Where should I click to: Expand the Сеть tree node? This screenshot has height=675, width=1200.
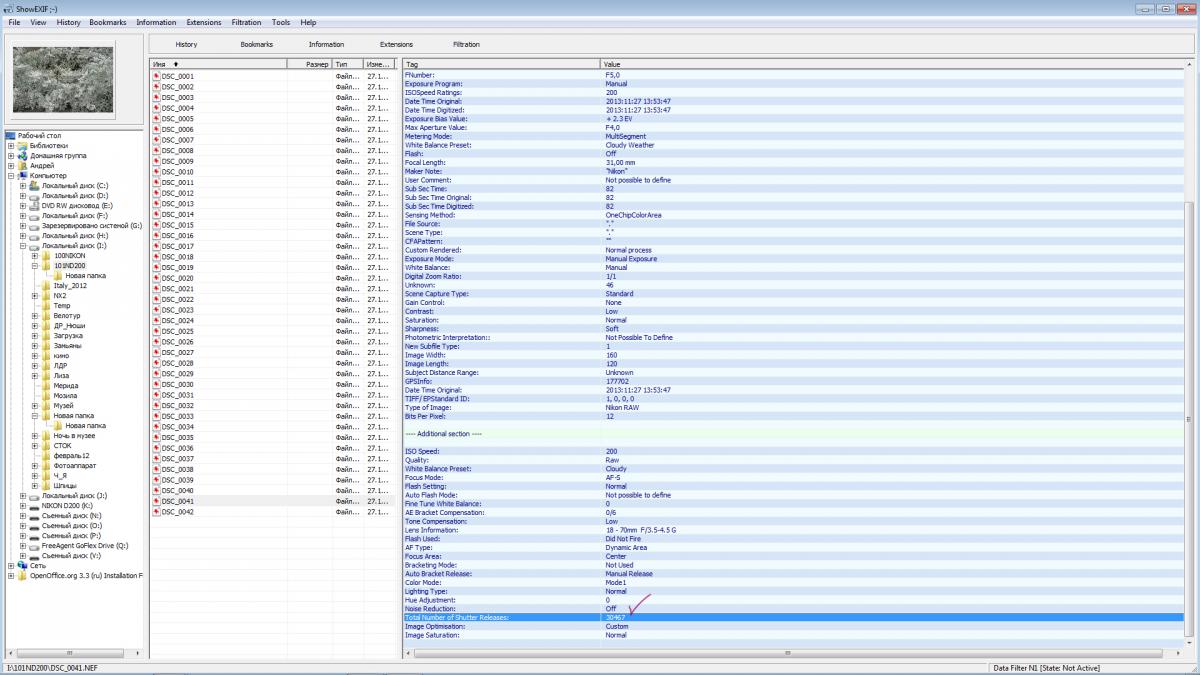(11, 565)
